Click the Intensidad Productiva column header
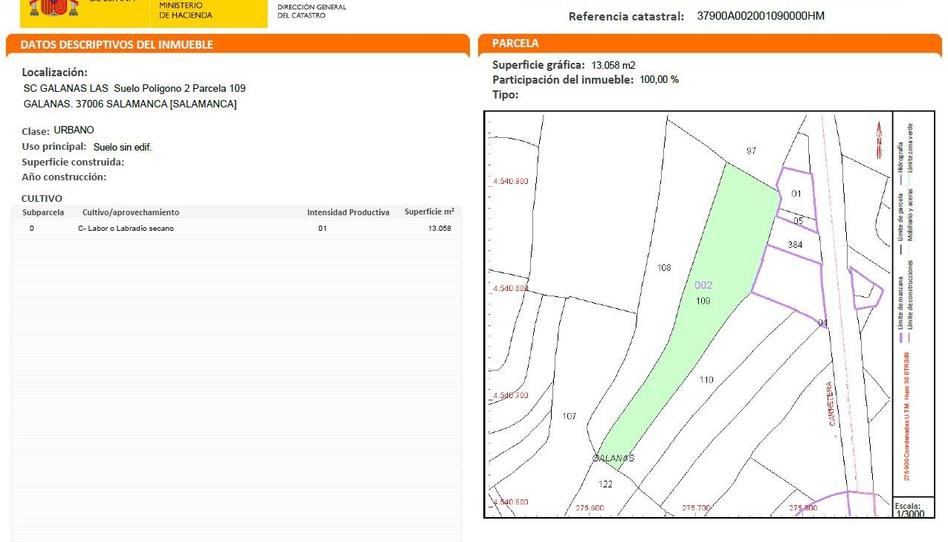948x542 pixels. click(348, 212)
